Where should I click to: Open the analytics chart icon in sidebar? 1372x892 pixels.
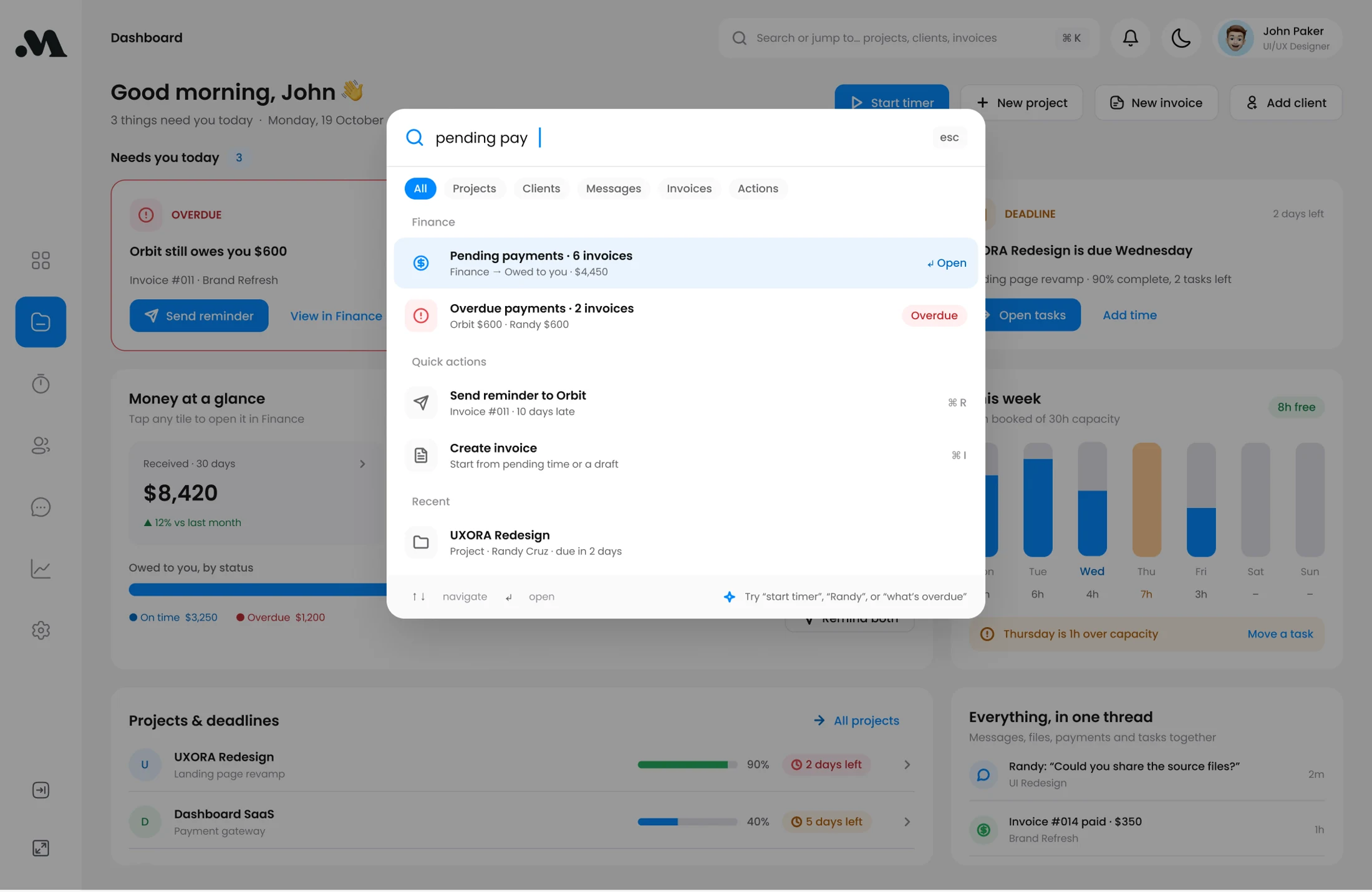(41, 568)
